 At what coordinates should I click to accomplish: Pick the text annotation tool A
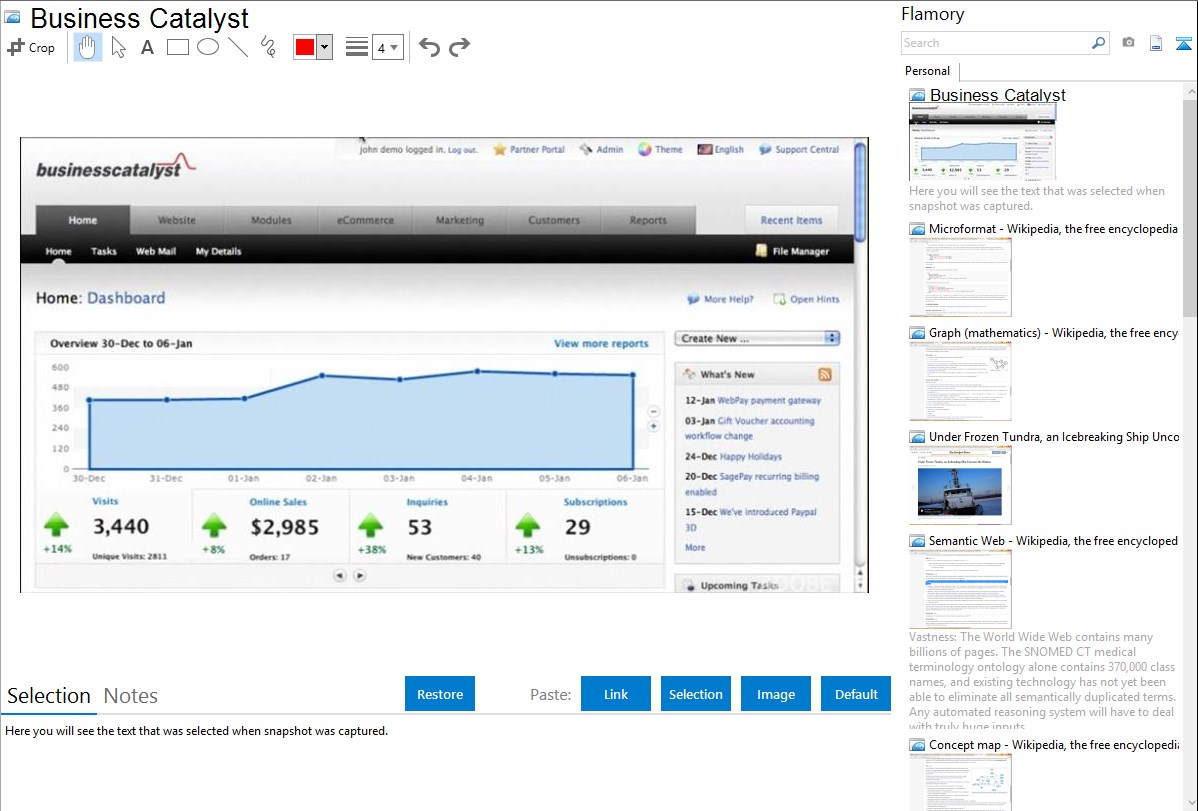click(147, 48)
